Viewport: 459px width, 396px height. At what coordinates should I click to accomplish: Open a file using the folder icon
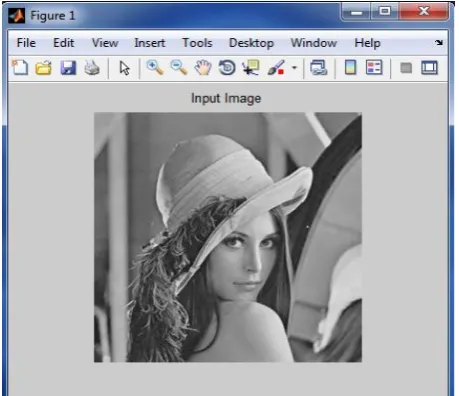[44, 68]
